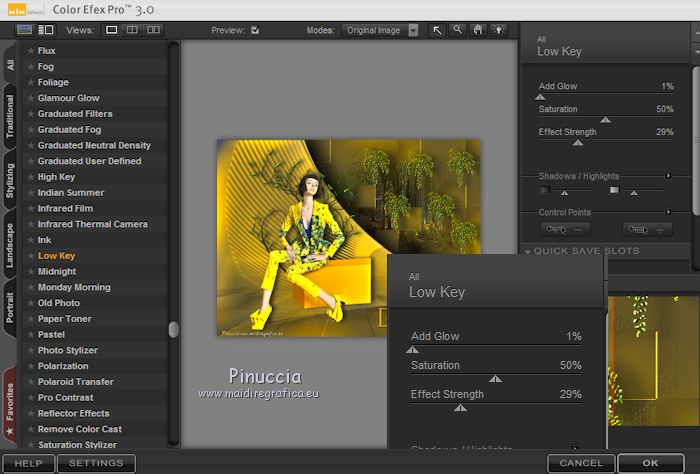Select the Infrared Thermal Camera filter
Screen dimensions: 700x474
point(92,224)
